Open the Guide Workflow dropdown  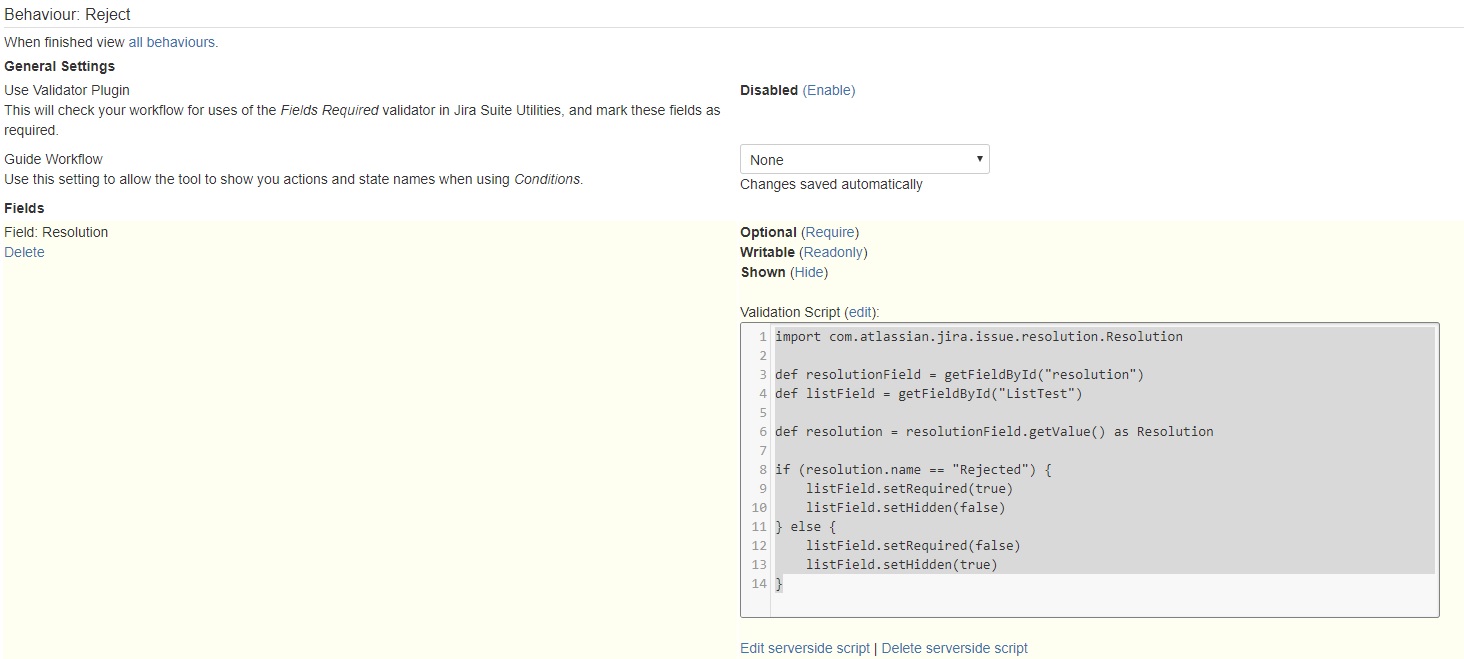click(865, 160)
